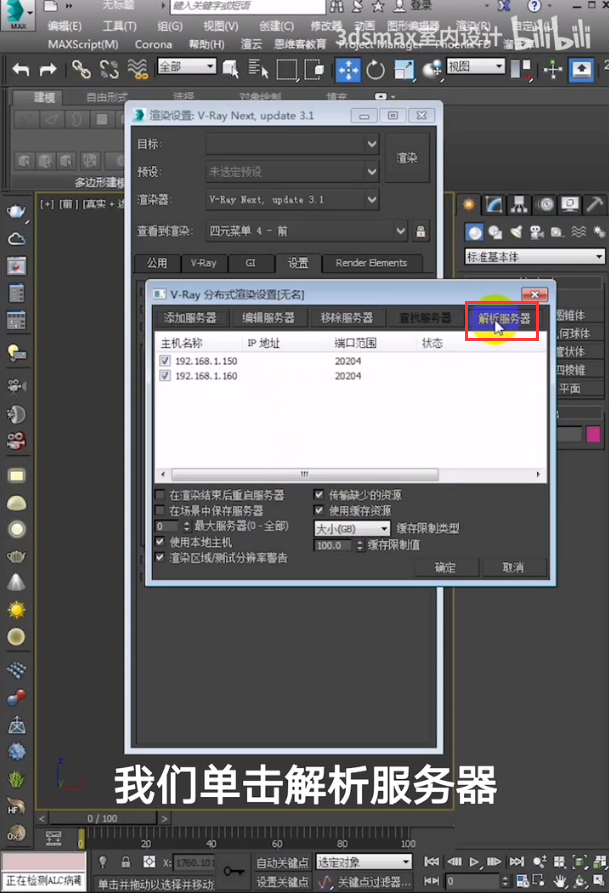Expand the Standard Primitives category dropdown
The width and height of the screenshot is (609, 893).
click(x=534, y=257)
